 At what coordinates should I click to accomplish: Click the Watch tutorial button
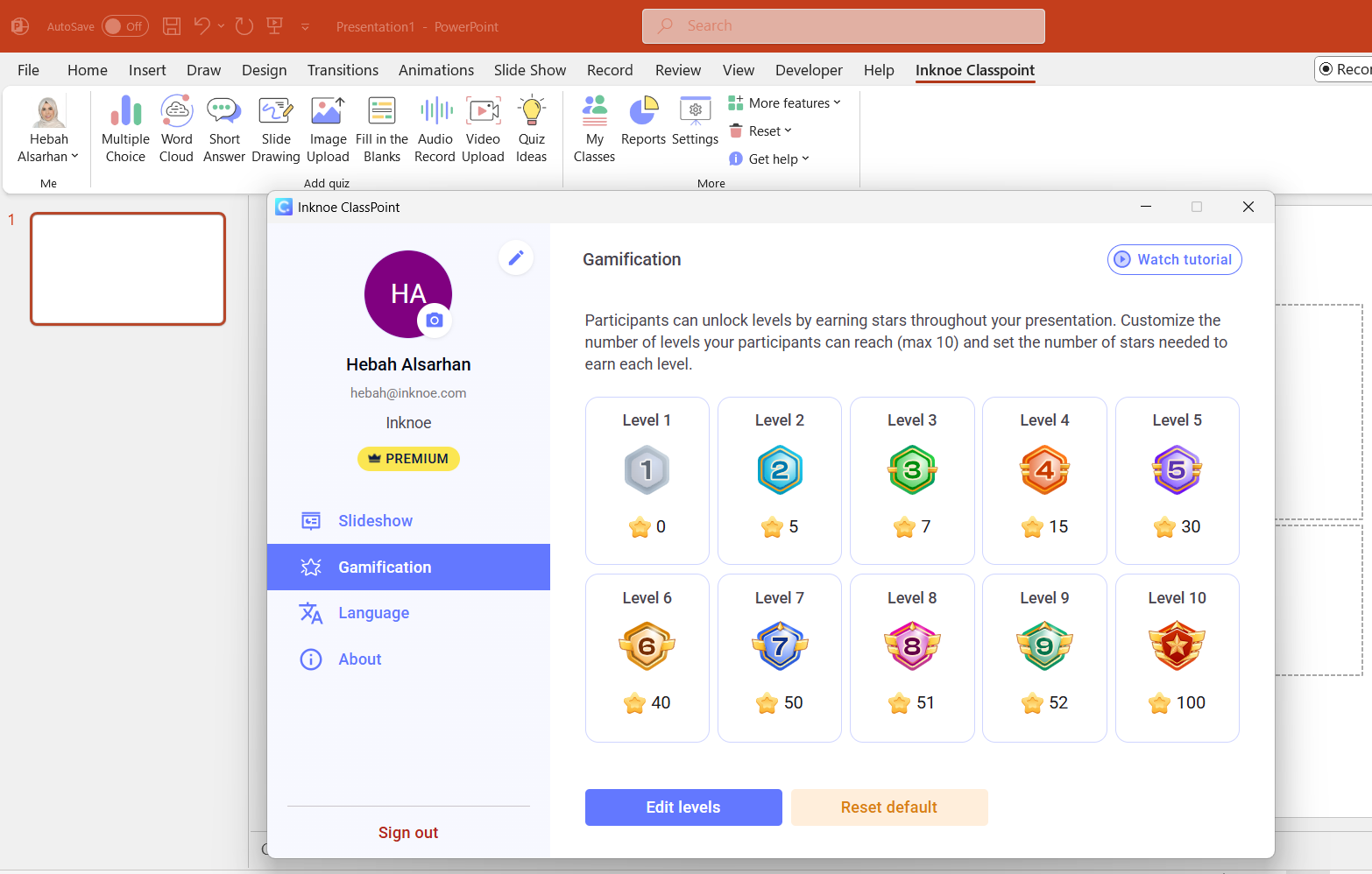click(1174, 259)
